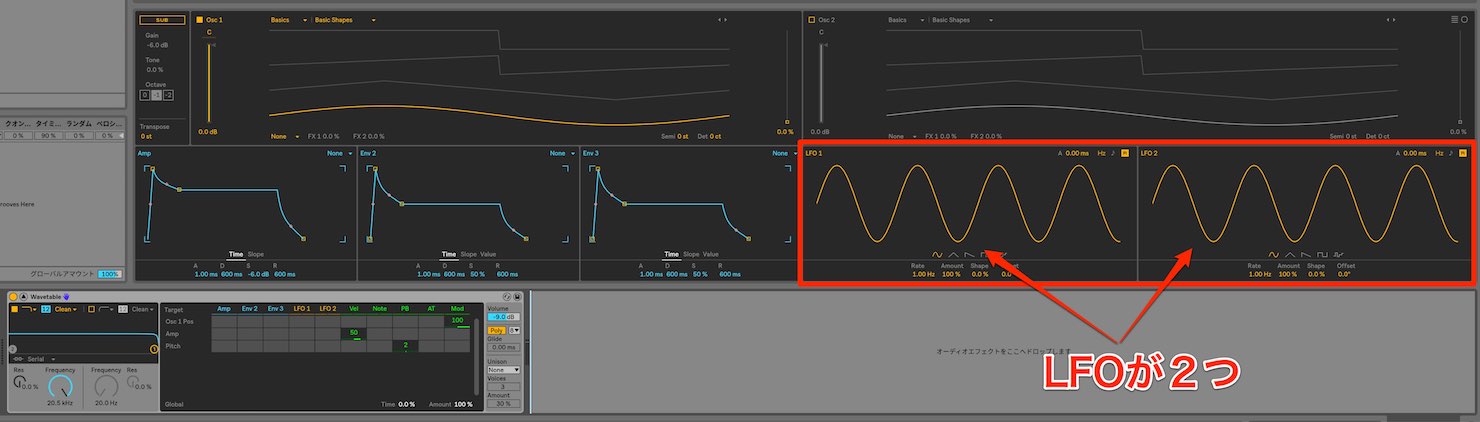Collapse Wavetable device expand arrow
Viewport: 1480px width, 422px height.
coord(23,297)
